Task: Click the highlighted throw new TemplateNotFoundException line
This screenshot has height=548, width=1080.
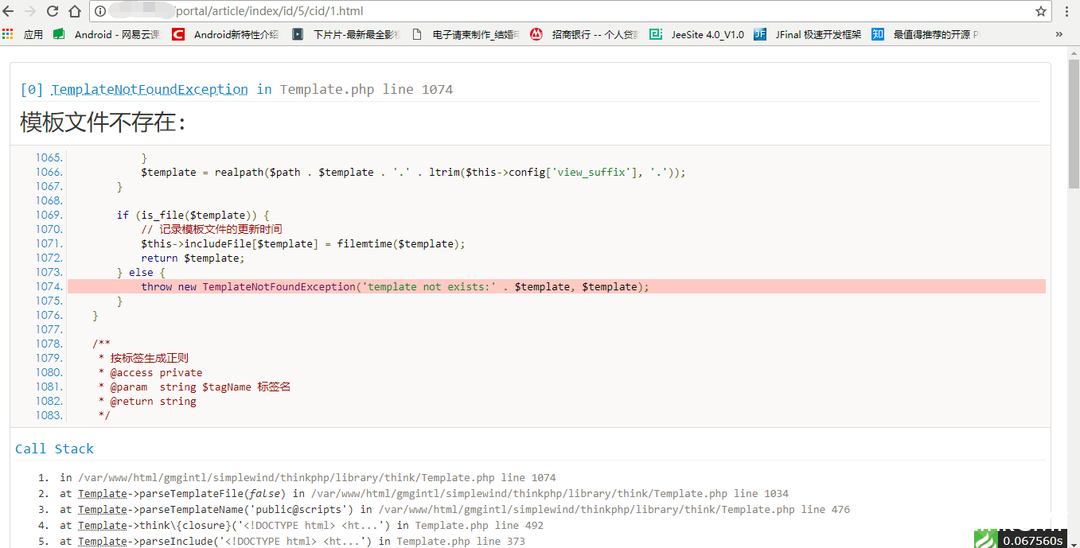Action: coord(557,286)
